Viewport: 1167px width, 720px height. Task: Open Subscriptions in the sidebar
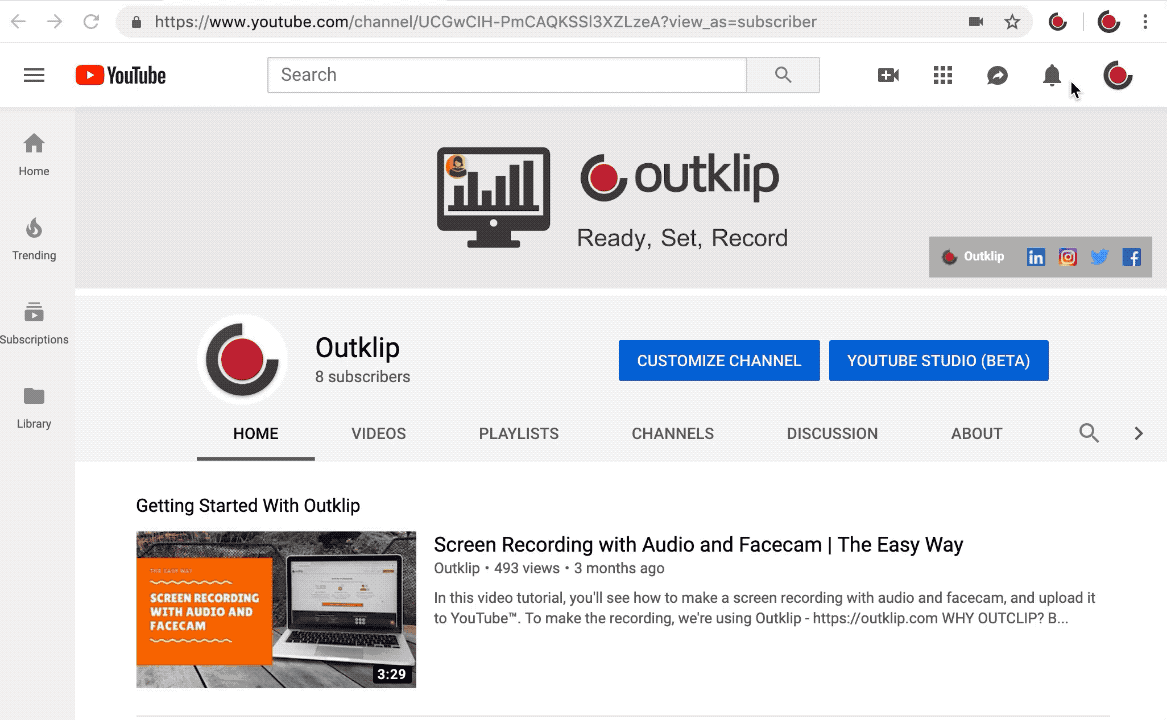click(34, 323)
